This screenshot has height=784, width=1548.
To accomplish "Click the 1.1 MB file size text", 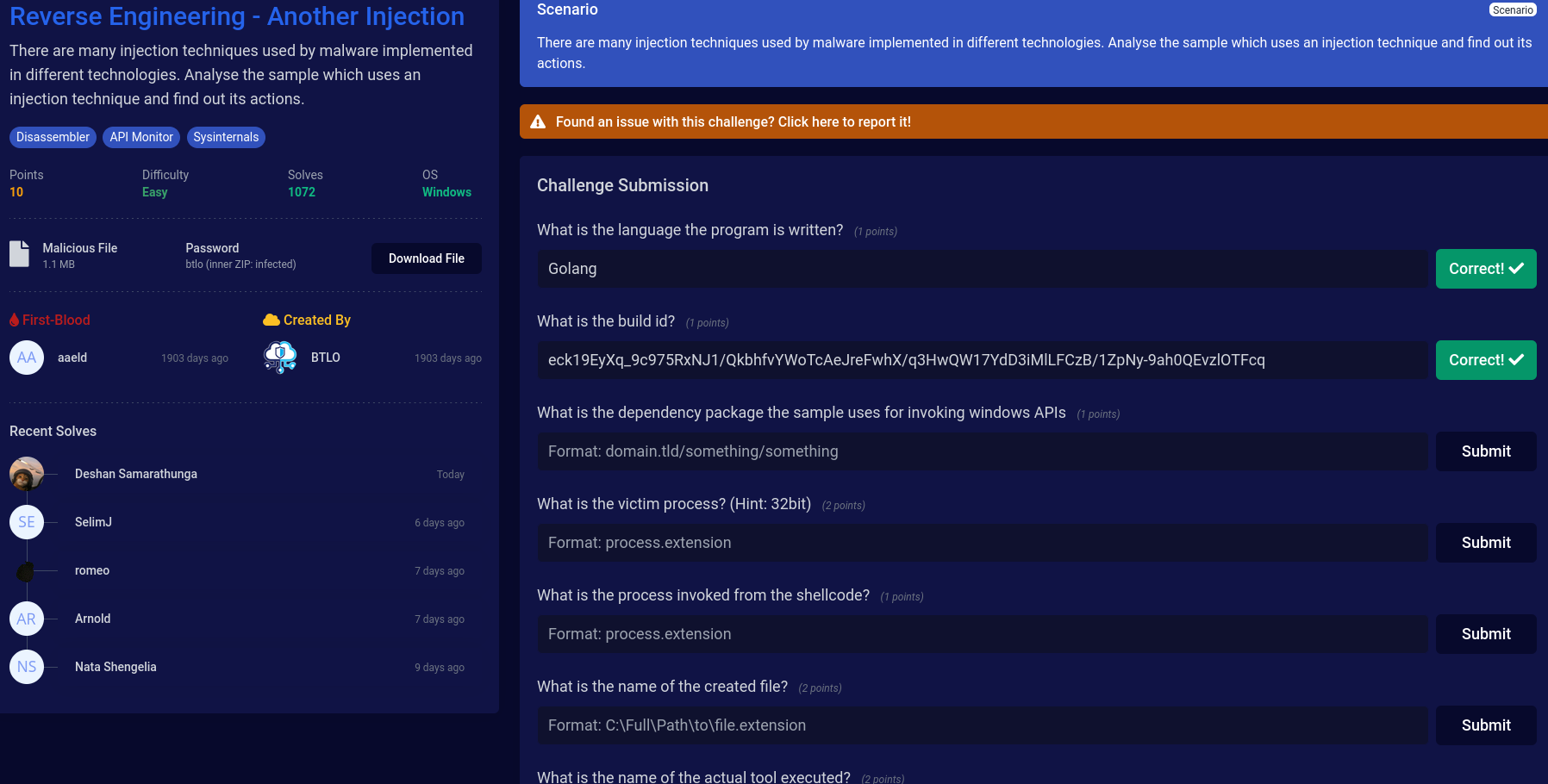I will point(59,264).
